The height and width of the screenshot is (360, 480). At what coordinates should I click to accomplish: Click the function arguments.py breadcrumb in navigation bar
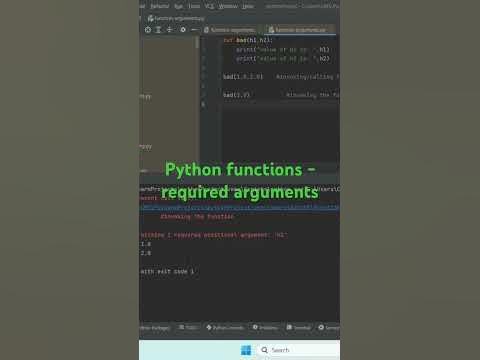pyautogui.click(x=176, y=18)
